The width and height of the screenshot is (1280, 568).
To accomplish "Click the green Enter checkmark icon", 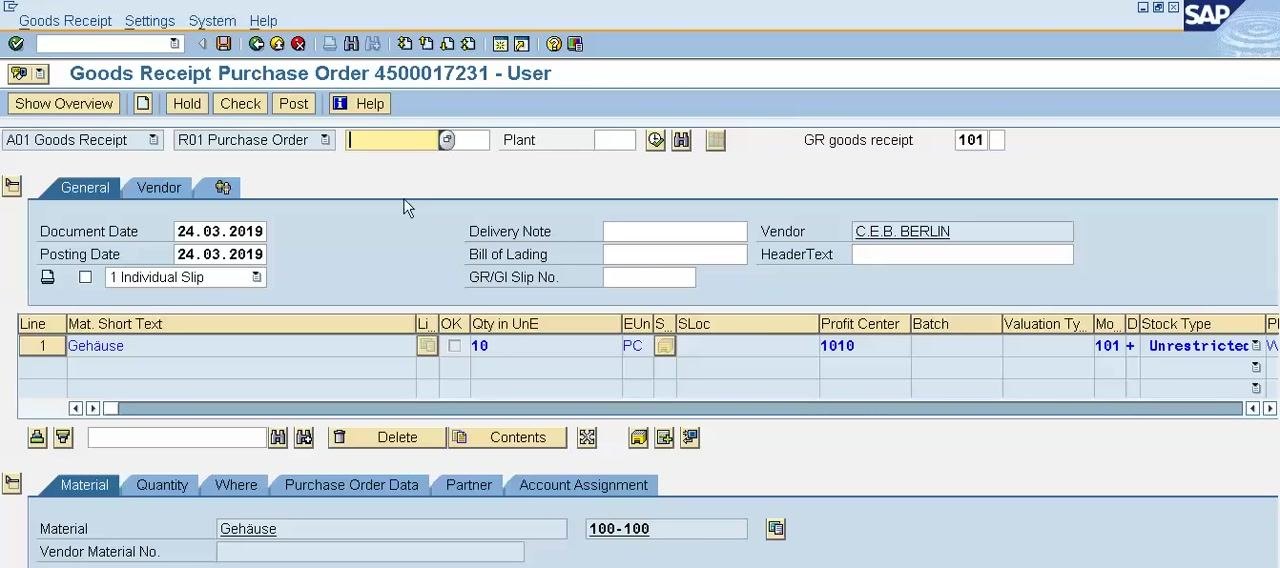I will tap(15, 44).
